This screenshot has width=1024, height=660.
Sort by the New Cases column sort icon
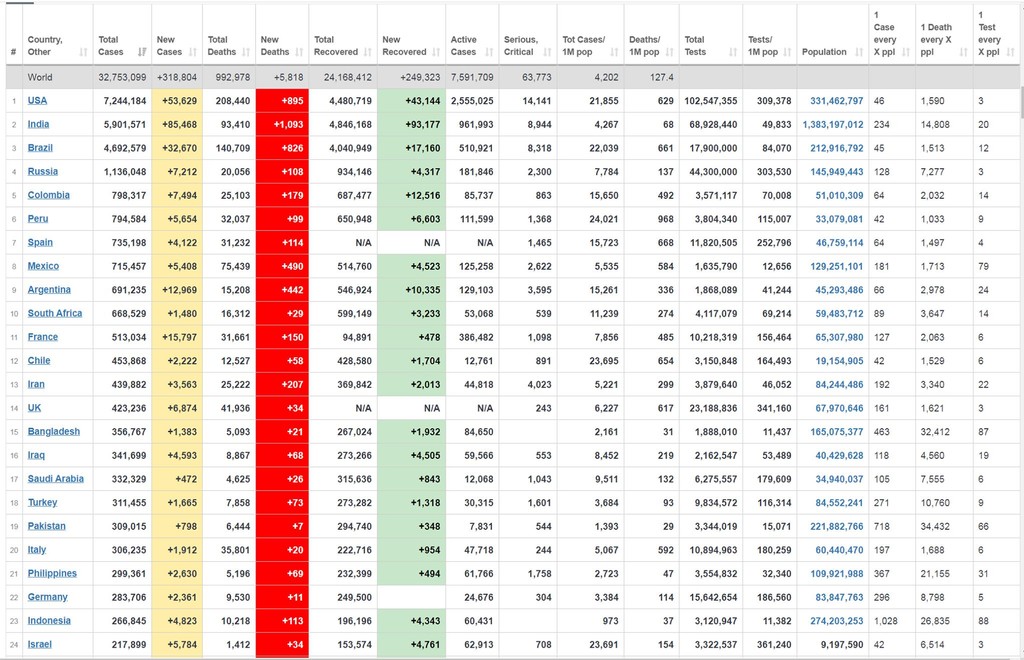click(193, 52)
